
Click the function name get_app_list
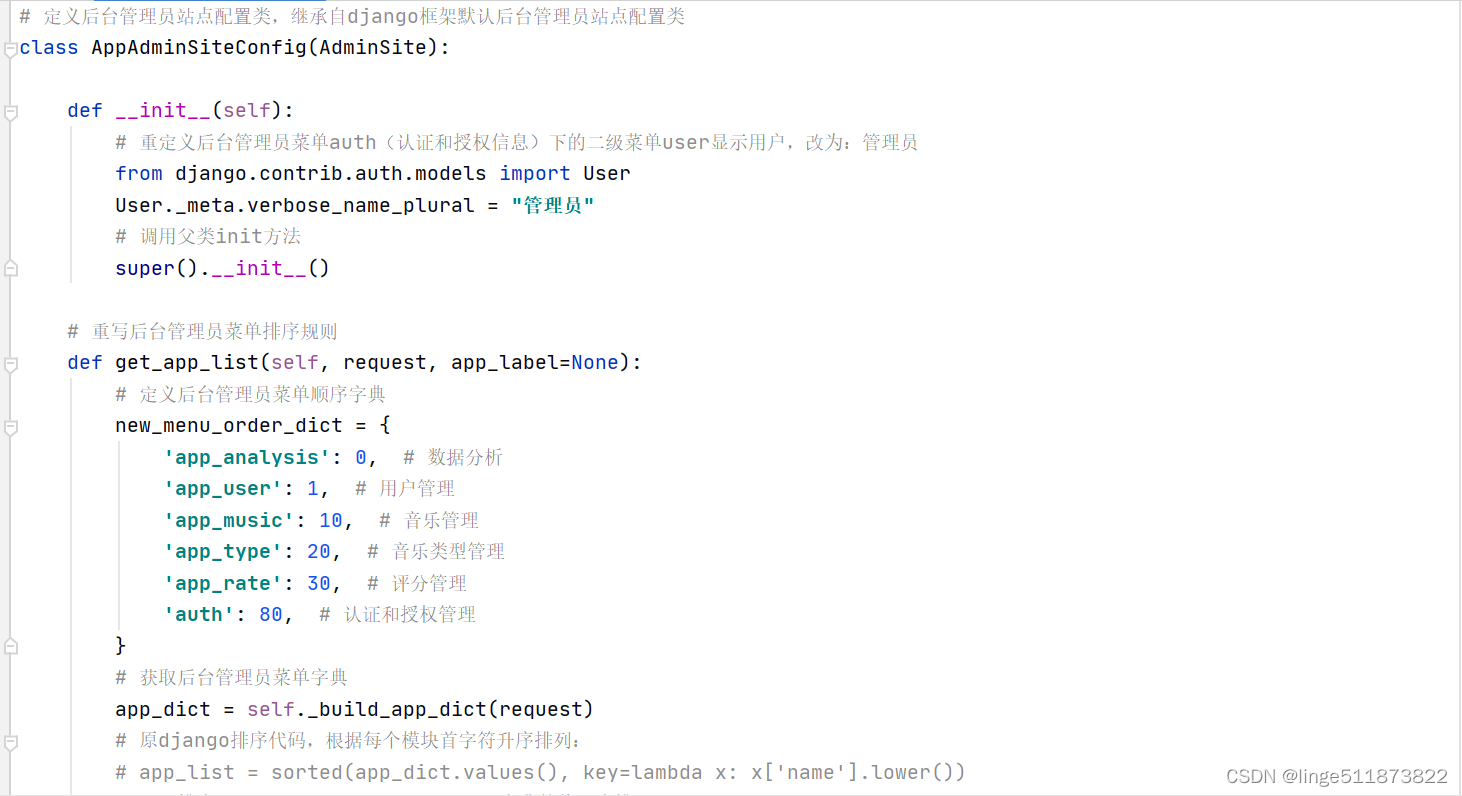pos(187,362)
